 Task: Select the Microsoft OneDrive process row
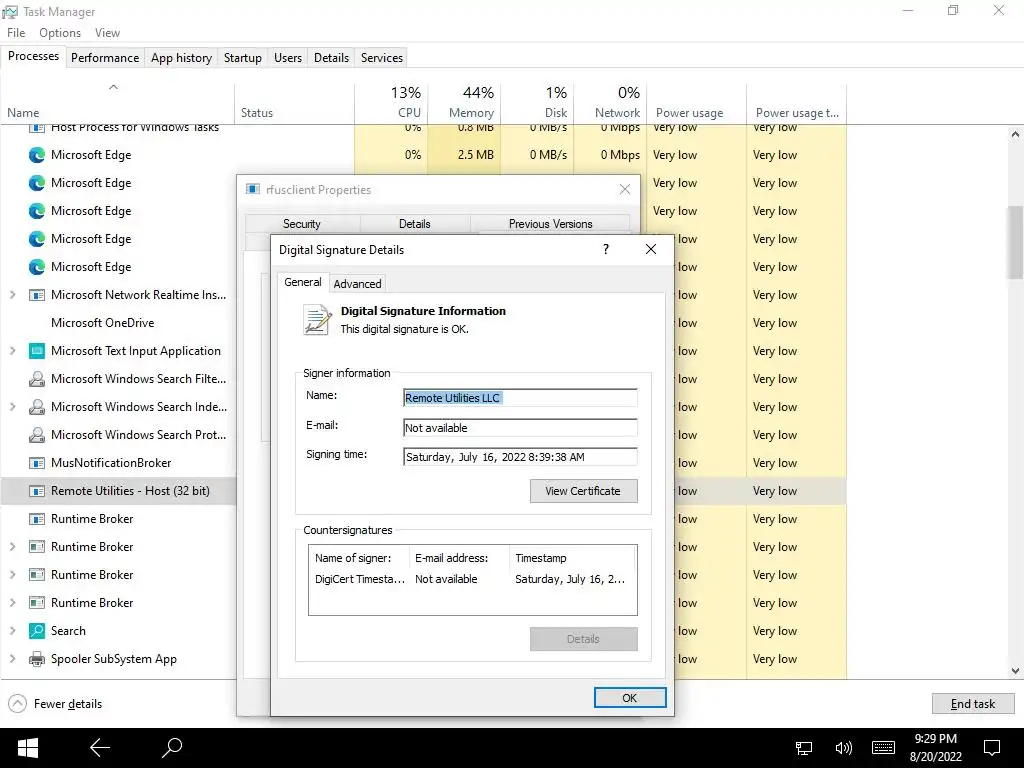pyautogui.click(x=118, y=323)
